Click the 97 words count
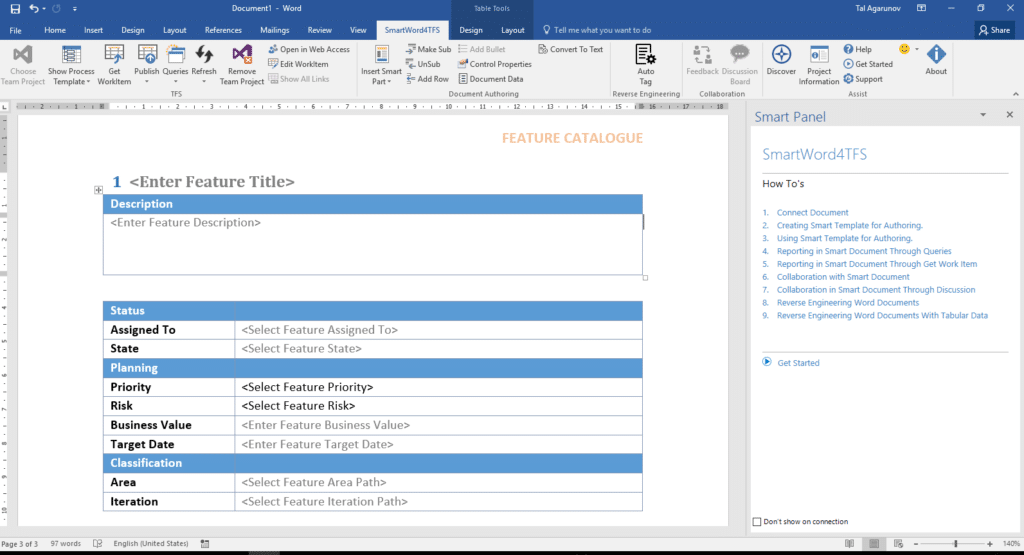Viewport: 1024px width, 555px height. pyautogui.click(x=66, y=543)
